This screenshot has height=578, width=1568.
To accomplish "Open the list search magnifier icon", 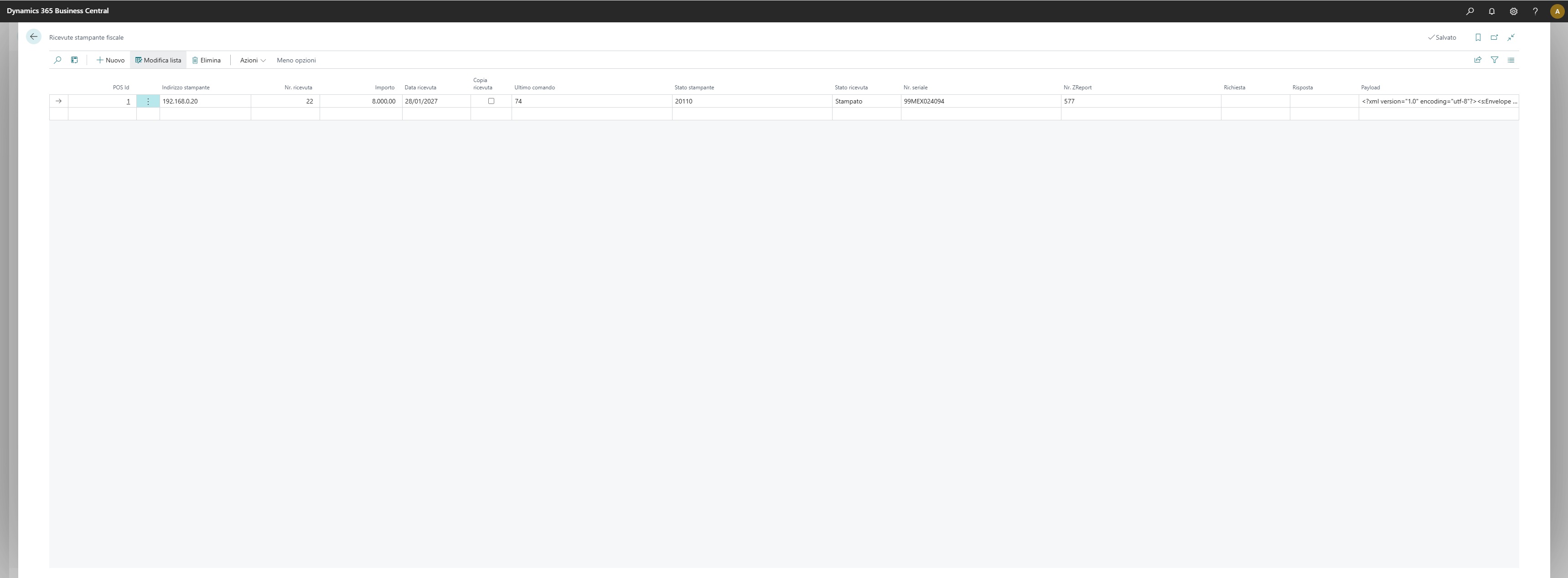I will (x=58, y=60).
